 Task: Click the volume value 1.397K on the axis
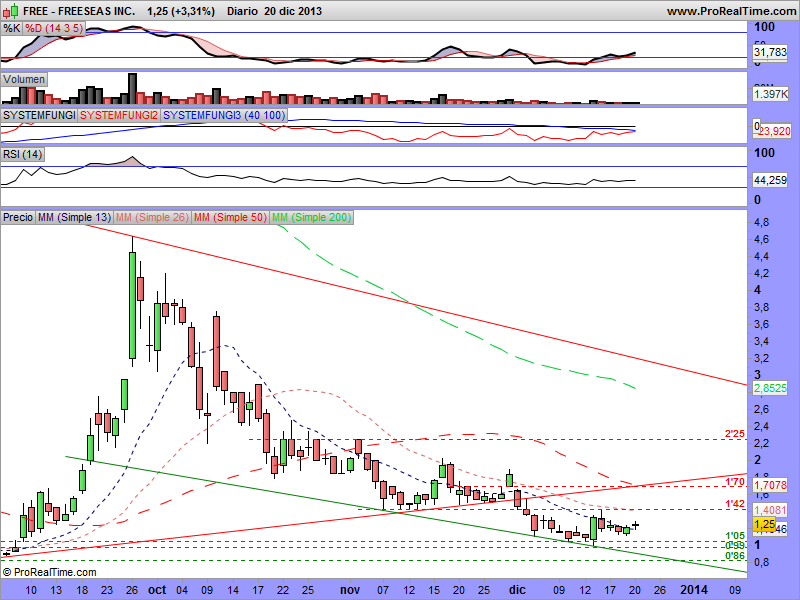click(x=771, y=94)
